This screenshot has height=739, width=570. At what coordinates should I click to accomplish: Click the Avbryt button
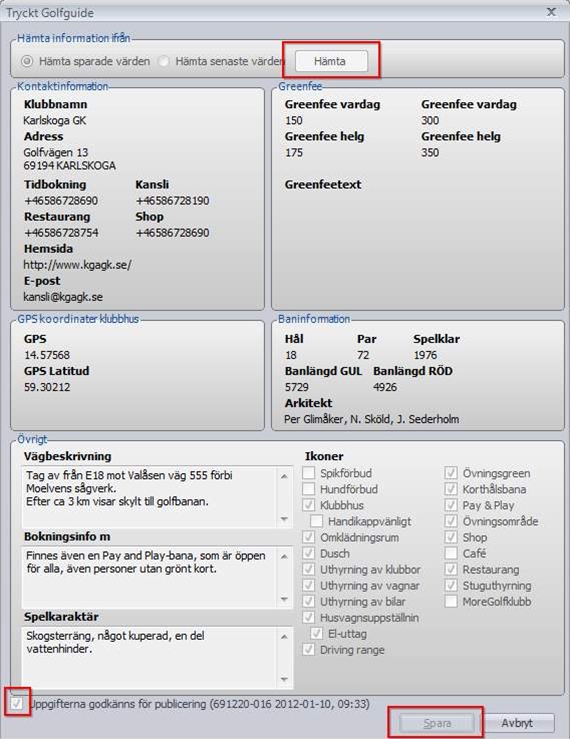coord(517,723)
